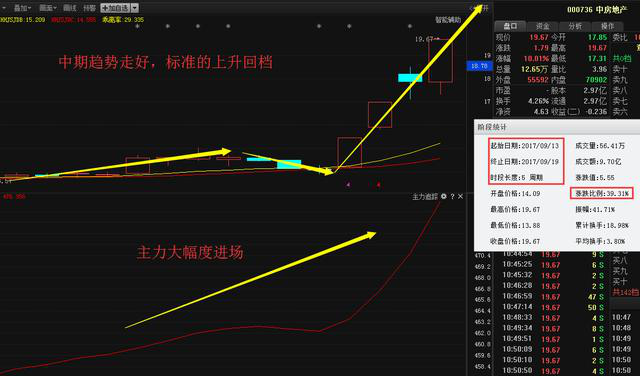Select the tallest red candlestick at 19.67

click(440, 61)
